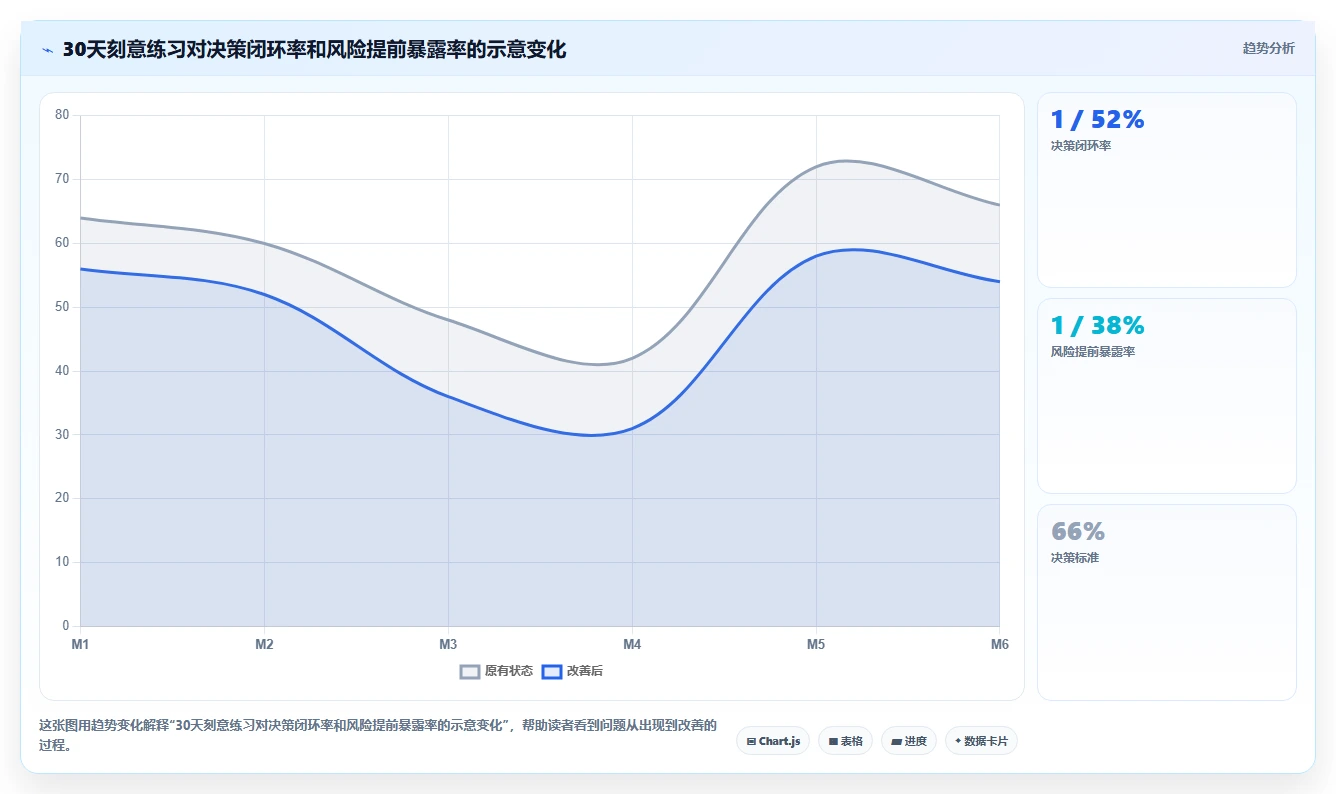This screenshot has width=1336, height=794.
Task: Toggle the 原有状态 legend series
Action: 496,671
